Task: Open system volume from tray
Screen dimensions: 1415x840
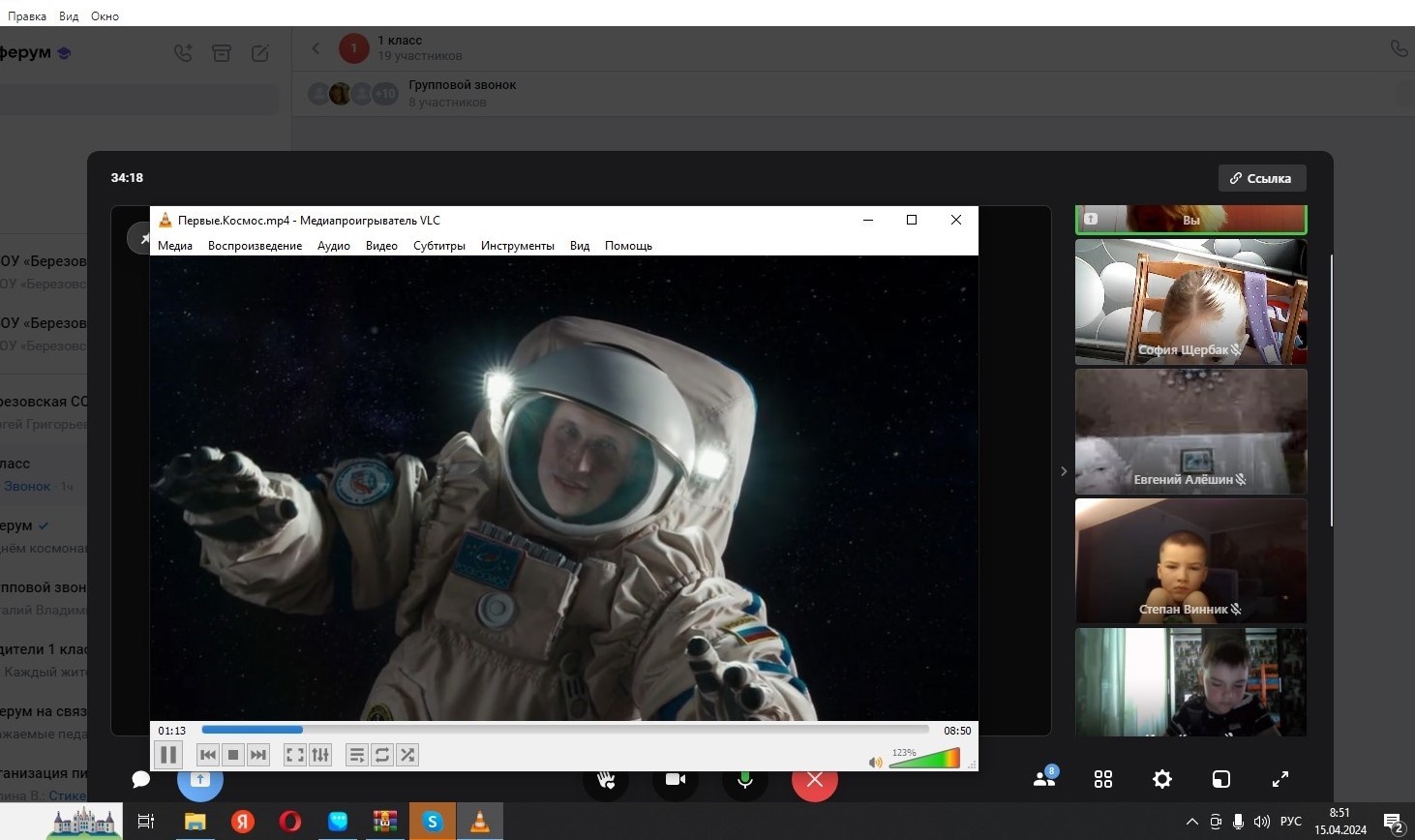Action: coord(1262,822)
